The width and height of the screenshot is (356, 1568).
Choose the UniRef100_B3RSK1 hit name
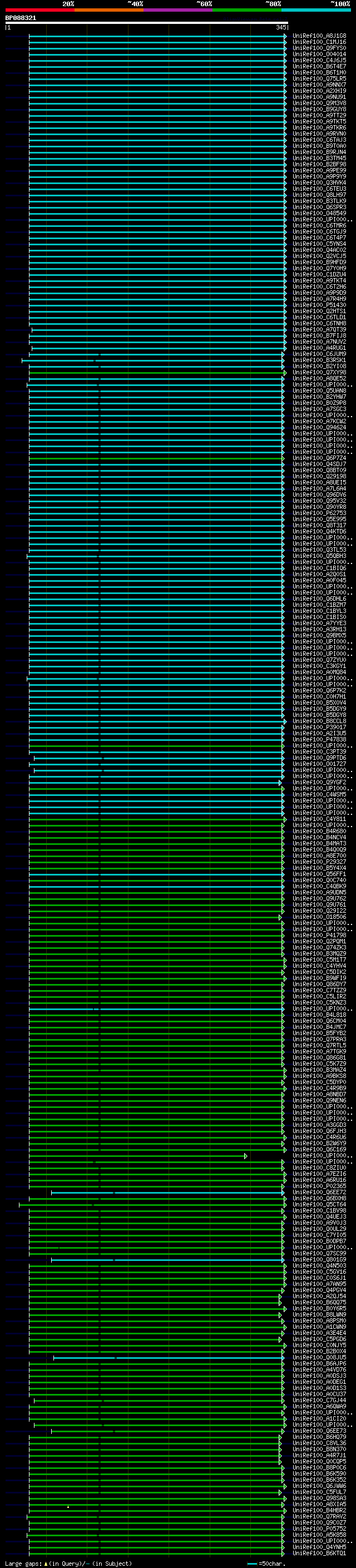319,360
